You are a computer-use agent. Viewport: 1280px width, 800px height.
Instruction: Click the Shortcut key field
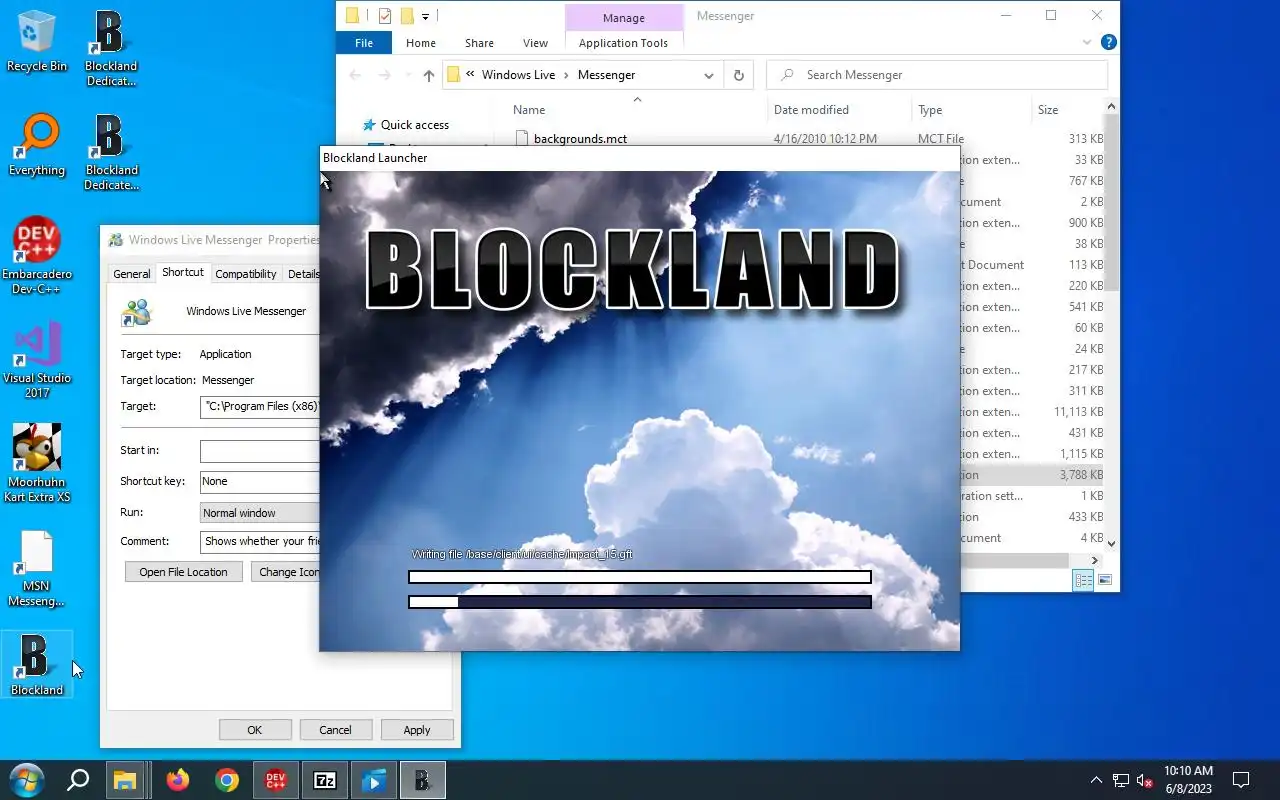click(260, 481)
